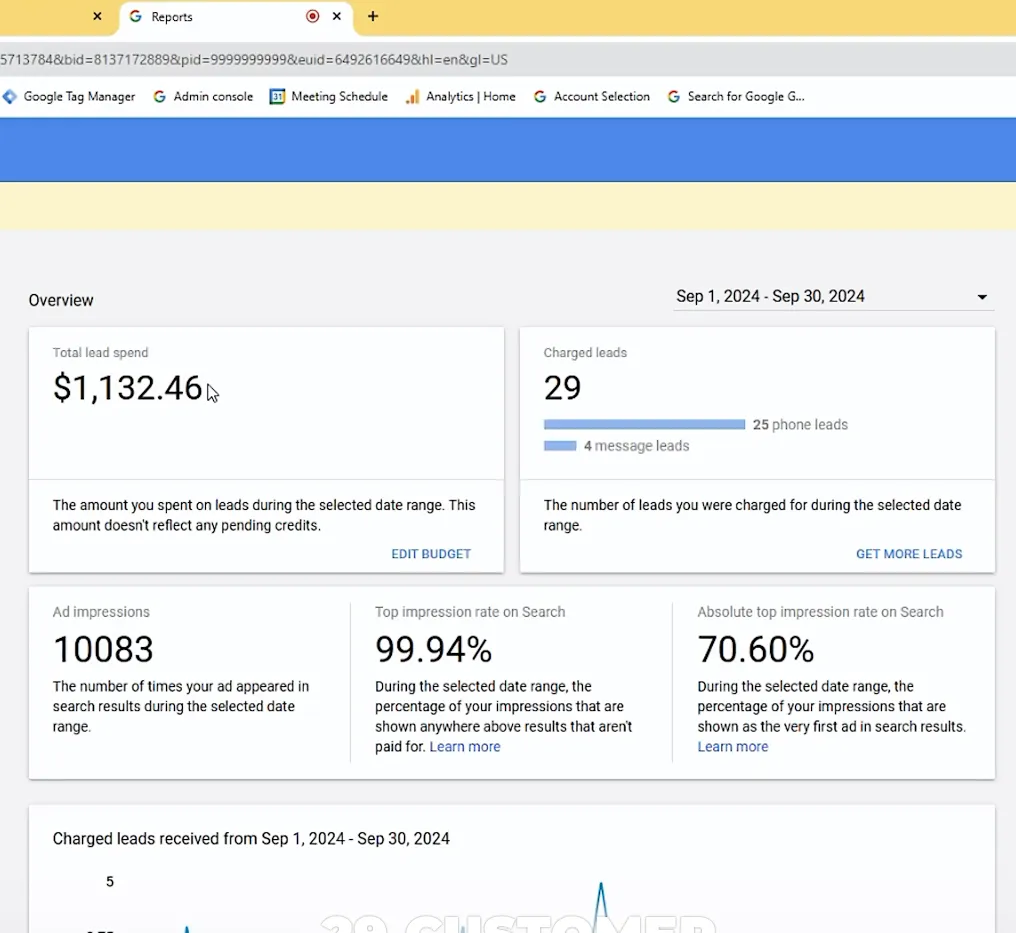Click the Total lead spend label

pos(100,352)
